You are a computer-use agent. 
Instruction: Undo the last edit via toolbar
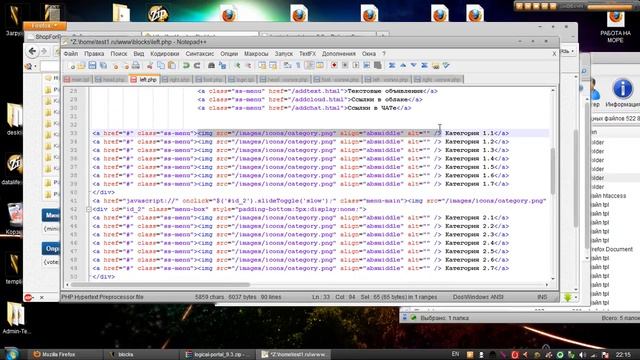(x=186, y=66)
